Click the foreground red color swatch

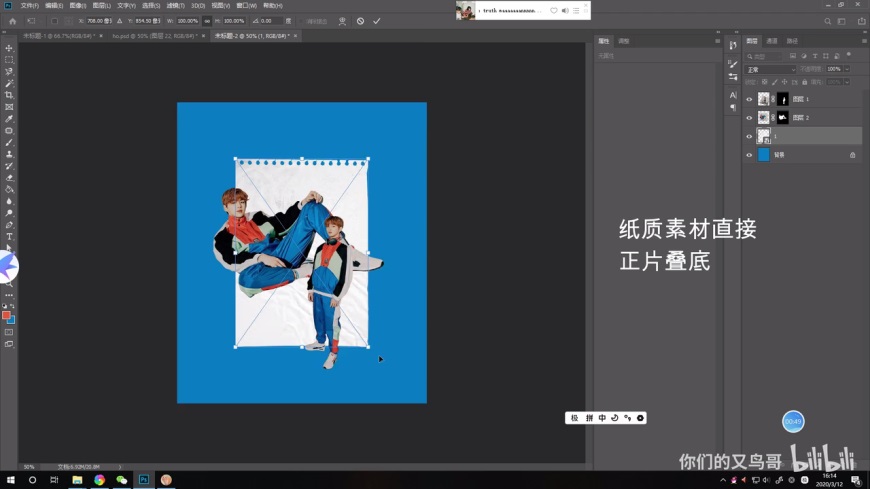(x=6, y=315)
